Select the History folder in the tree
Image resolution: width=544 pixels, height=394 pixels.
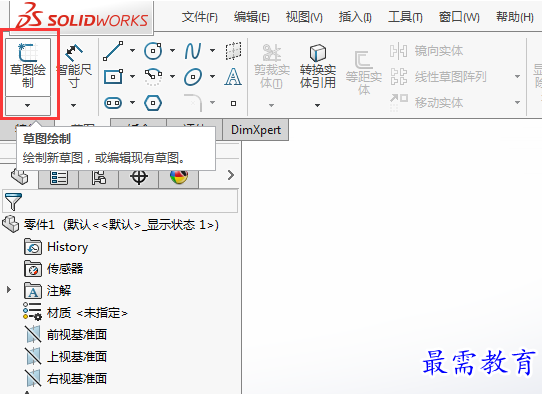tap(56, 247)
